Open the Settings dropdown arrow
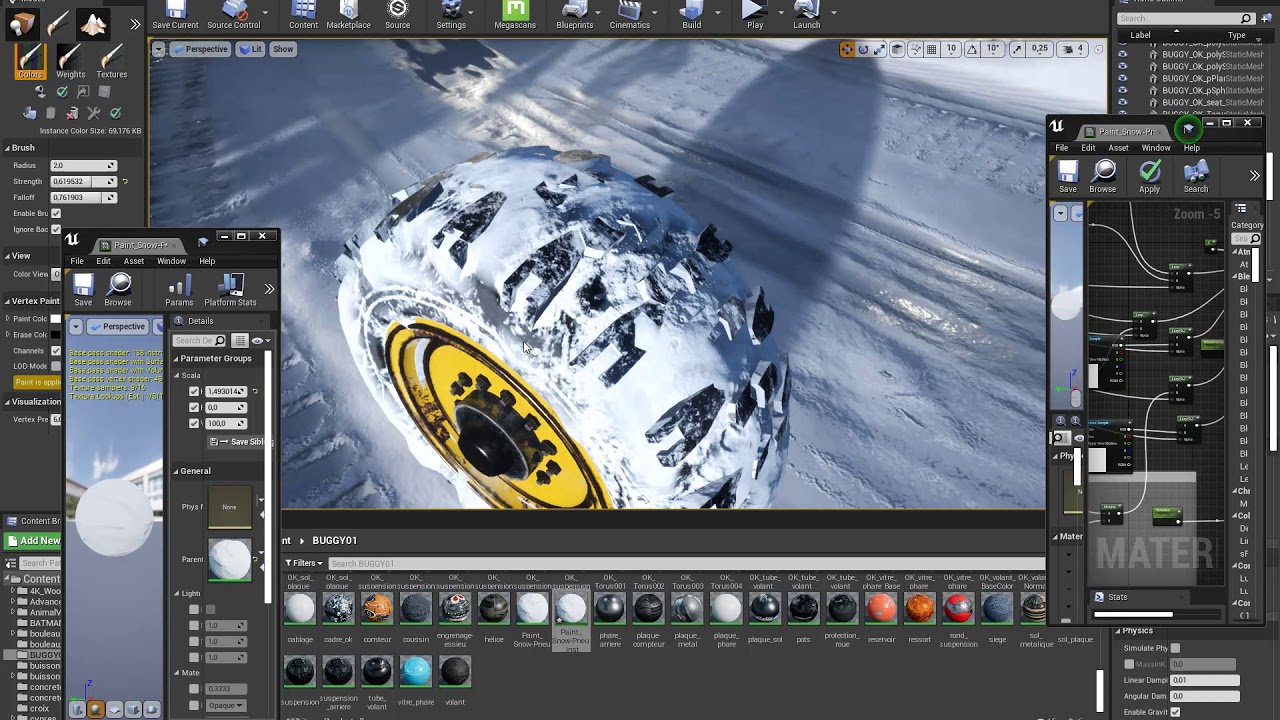Viewport: 1280px width, 720px height. tap(473, 13)
